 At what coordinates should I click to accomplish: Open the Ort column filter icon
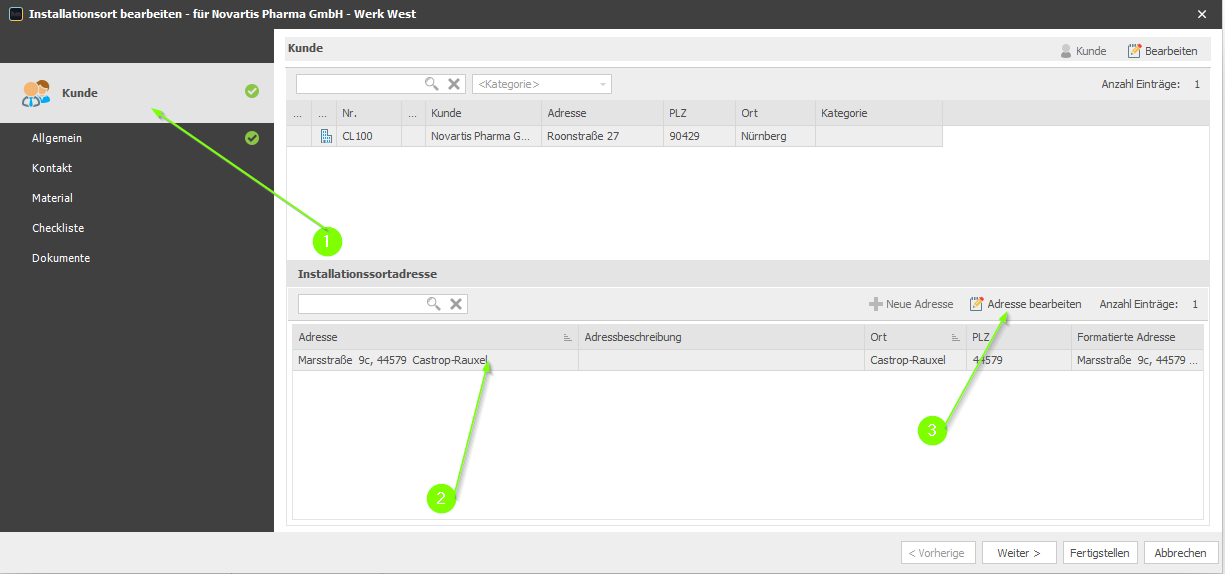(955, 338)
